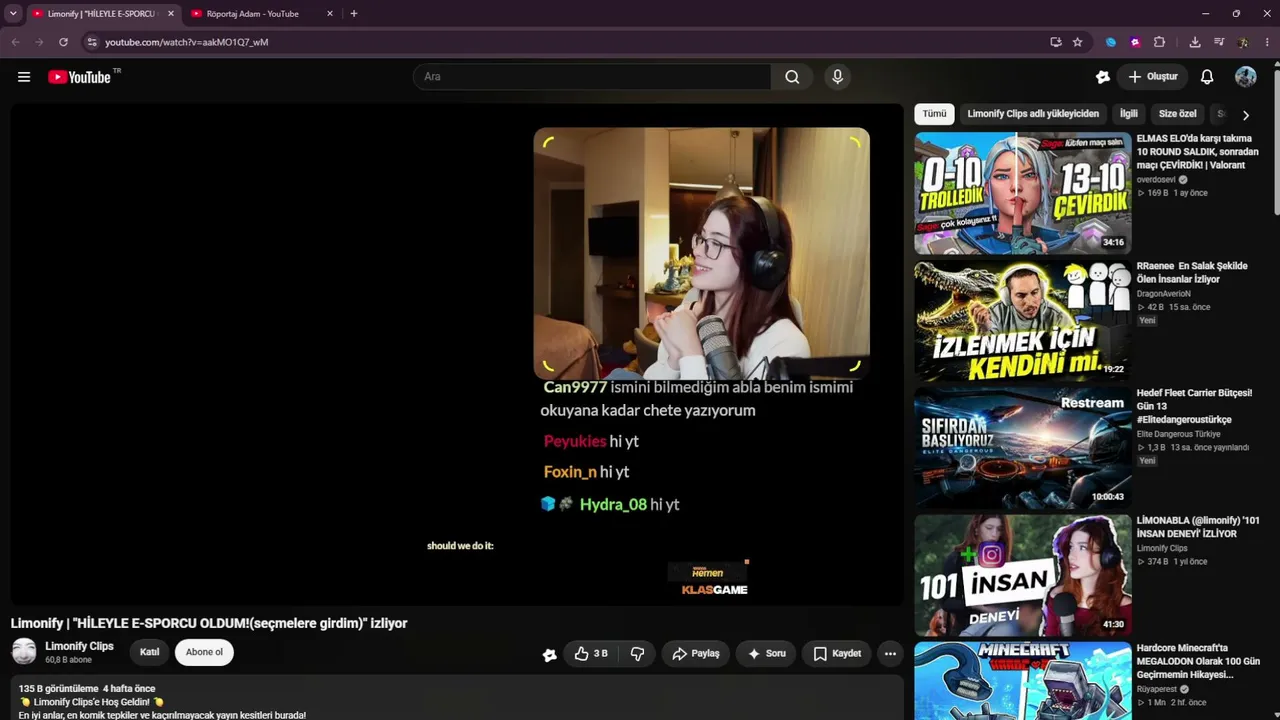Select the İlgili filter chip

click(x=1128, y=114)
